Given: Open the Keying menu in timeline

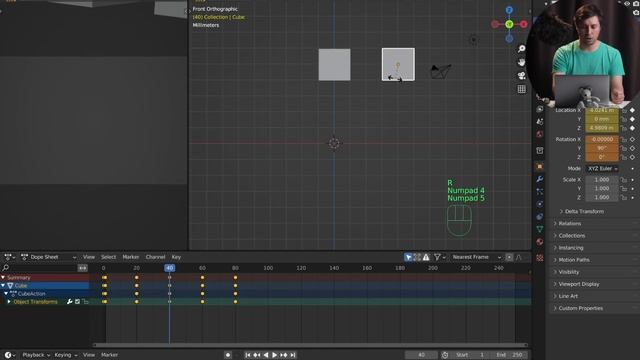Looking at the screenshot, I should pos(65,355).
